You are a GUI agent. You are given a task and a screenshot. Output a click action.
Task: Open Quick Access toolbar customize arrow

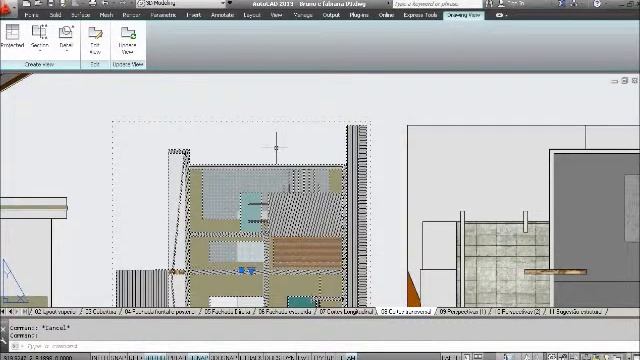pyautogui.click(x=230, y=4)
